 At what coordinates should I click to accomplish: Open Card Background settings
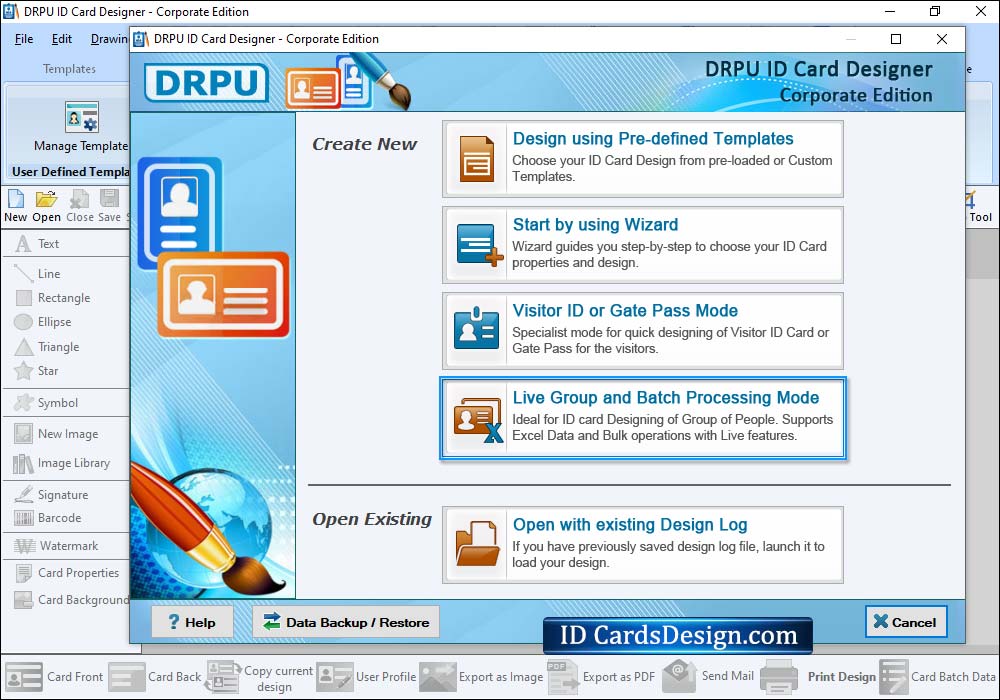(71, 600)
